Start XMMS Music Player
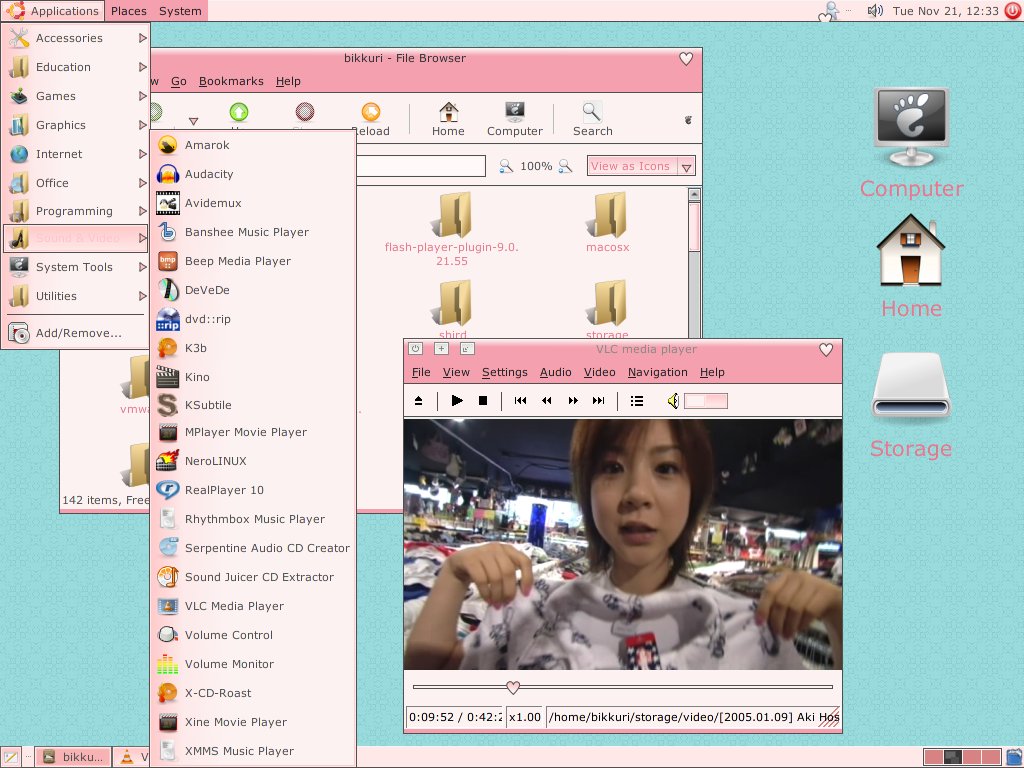Screen dimensions: 1024x768 coord(253,751)
